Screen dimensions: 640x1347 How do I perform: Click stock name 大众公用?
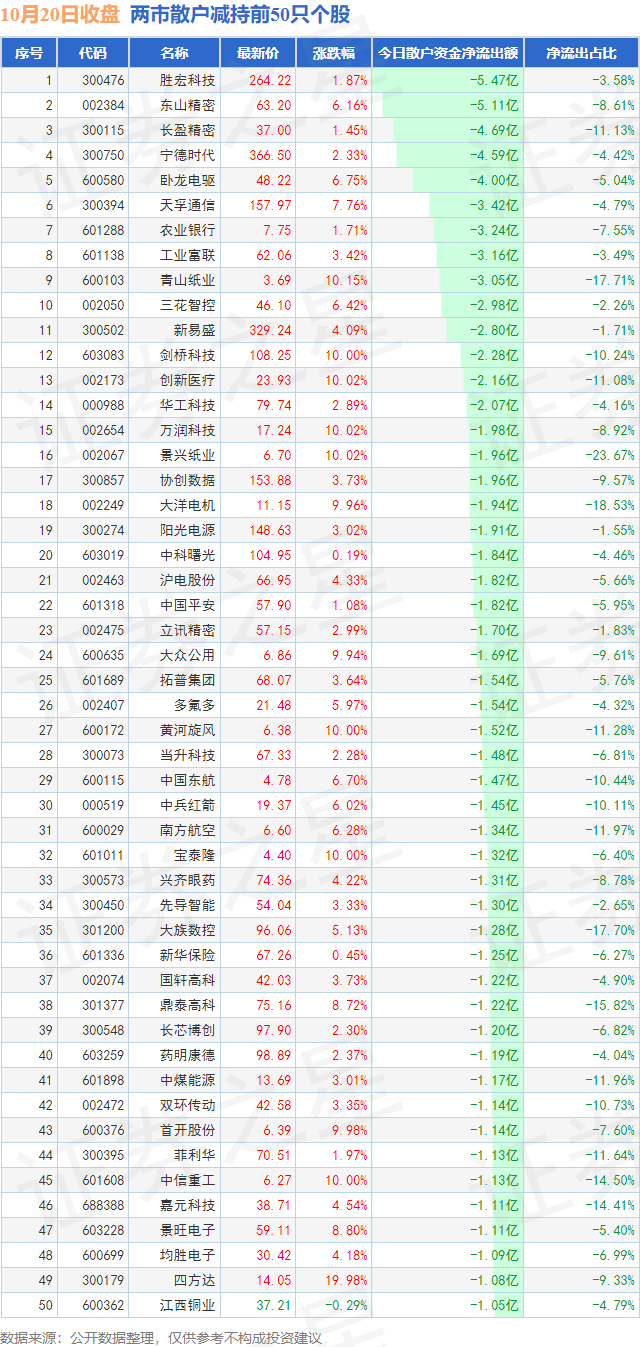coord(187,655)
